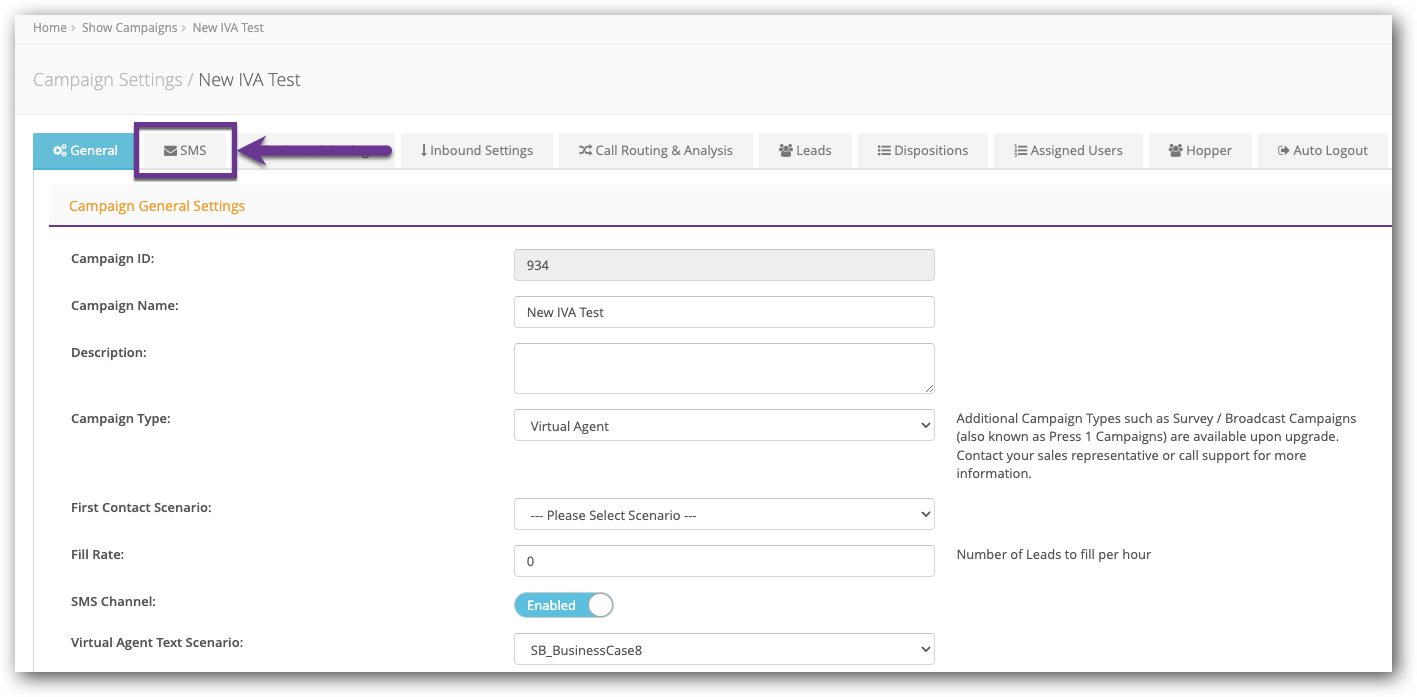This screenshot has width=1417, height=697.
Task: Click the envelope icon on SMS tab
Action: pyautogui.click(x=170, y=151)
